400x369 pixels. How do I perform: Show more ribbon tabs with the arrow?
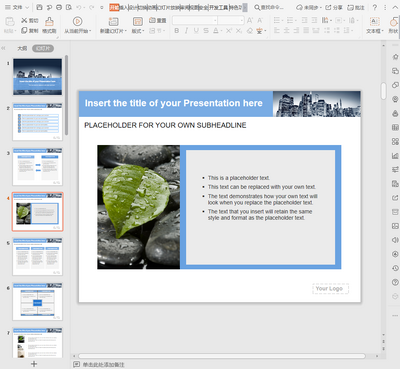[245, 7]
